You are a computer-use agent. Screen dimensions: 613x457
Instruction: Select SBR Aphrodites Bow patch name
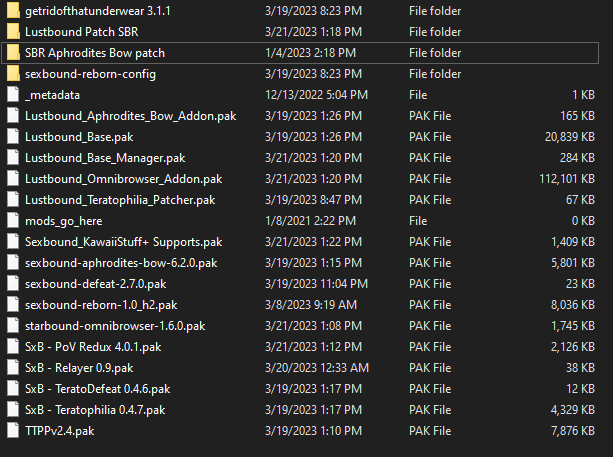pyautogui.click(x=95, y=53)
